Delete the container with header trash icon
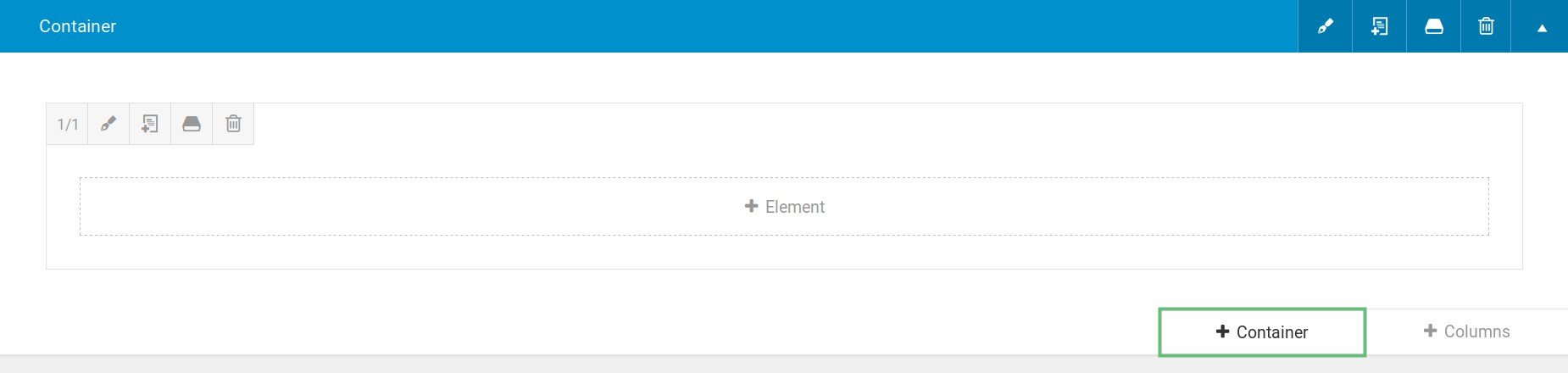 coord(1486,26)
